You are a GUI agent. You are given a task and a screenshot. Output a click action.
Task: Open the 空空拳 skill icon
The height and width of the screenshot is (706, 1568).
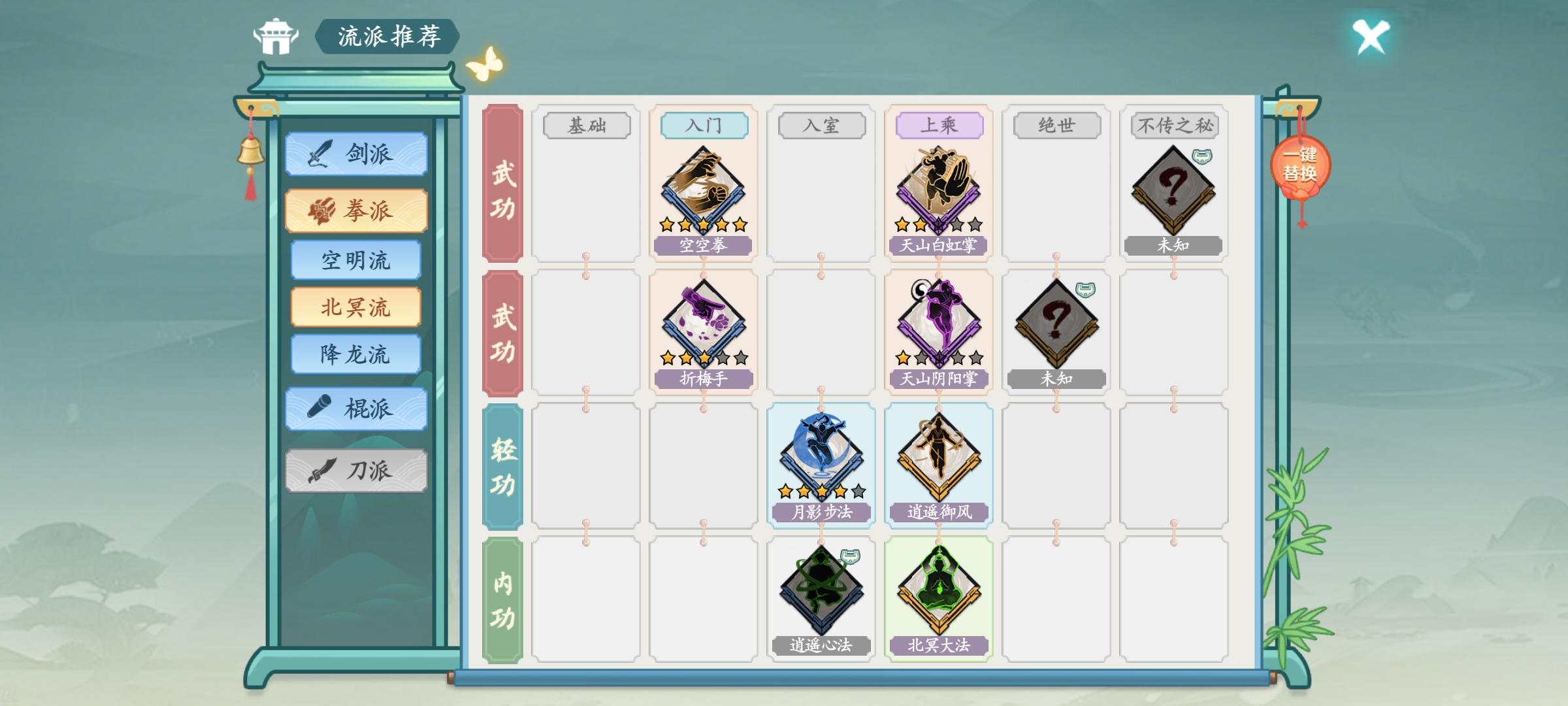(703, 190)
